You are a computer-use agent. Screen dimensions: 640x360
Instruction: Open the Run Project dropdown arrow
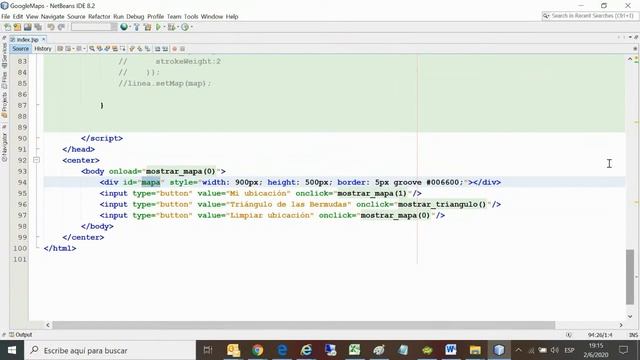[164, 27]
